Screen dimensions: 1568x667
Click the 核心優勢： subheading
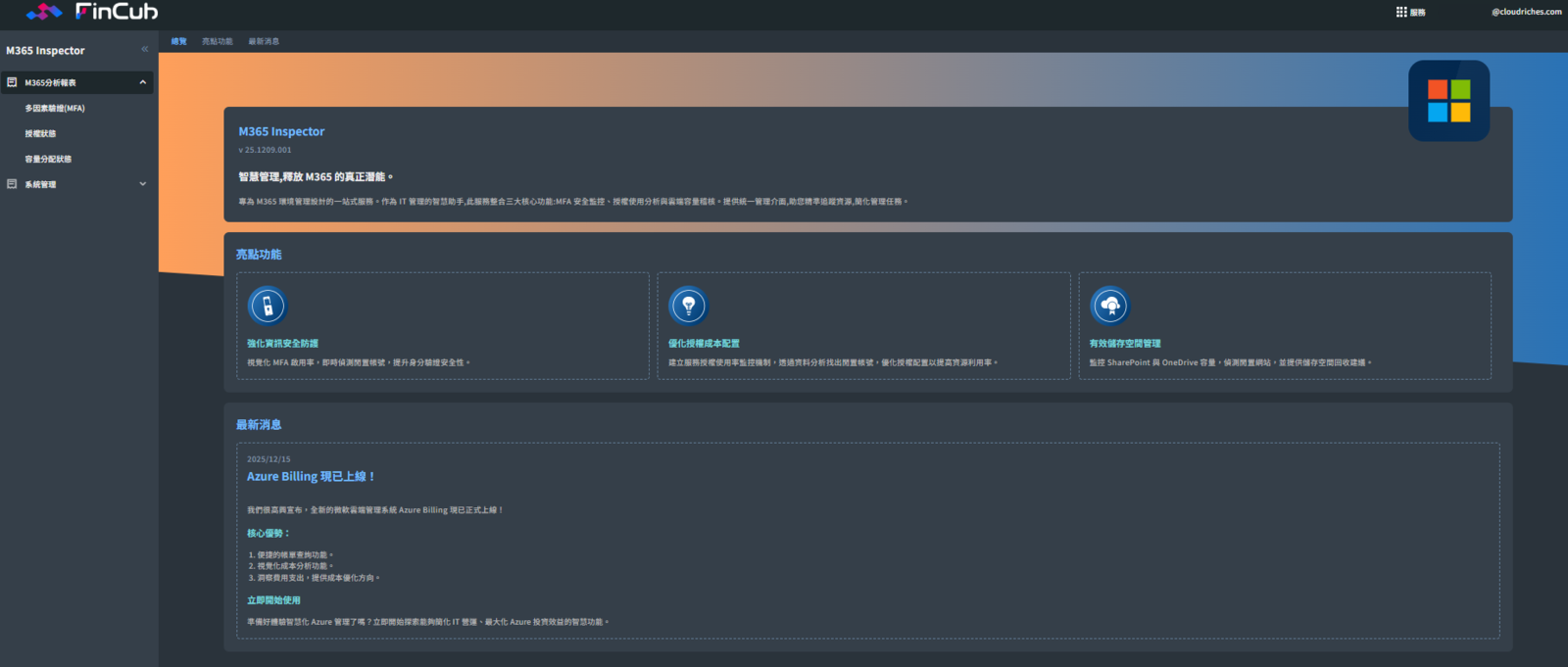[x=269, y=534]
